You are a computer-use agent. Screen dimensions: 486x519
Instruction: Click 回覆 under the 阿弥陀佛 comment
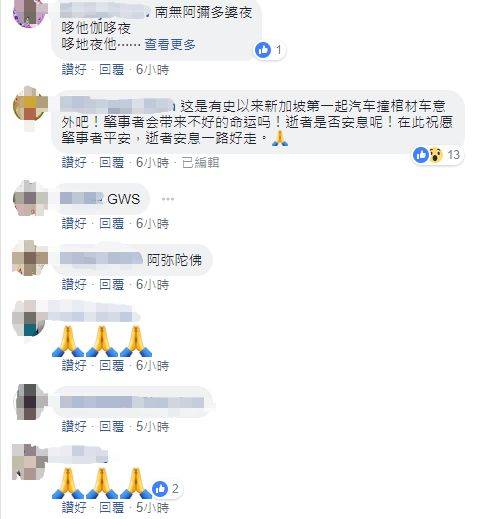click(x=111, y=284)
